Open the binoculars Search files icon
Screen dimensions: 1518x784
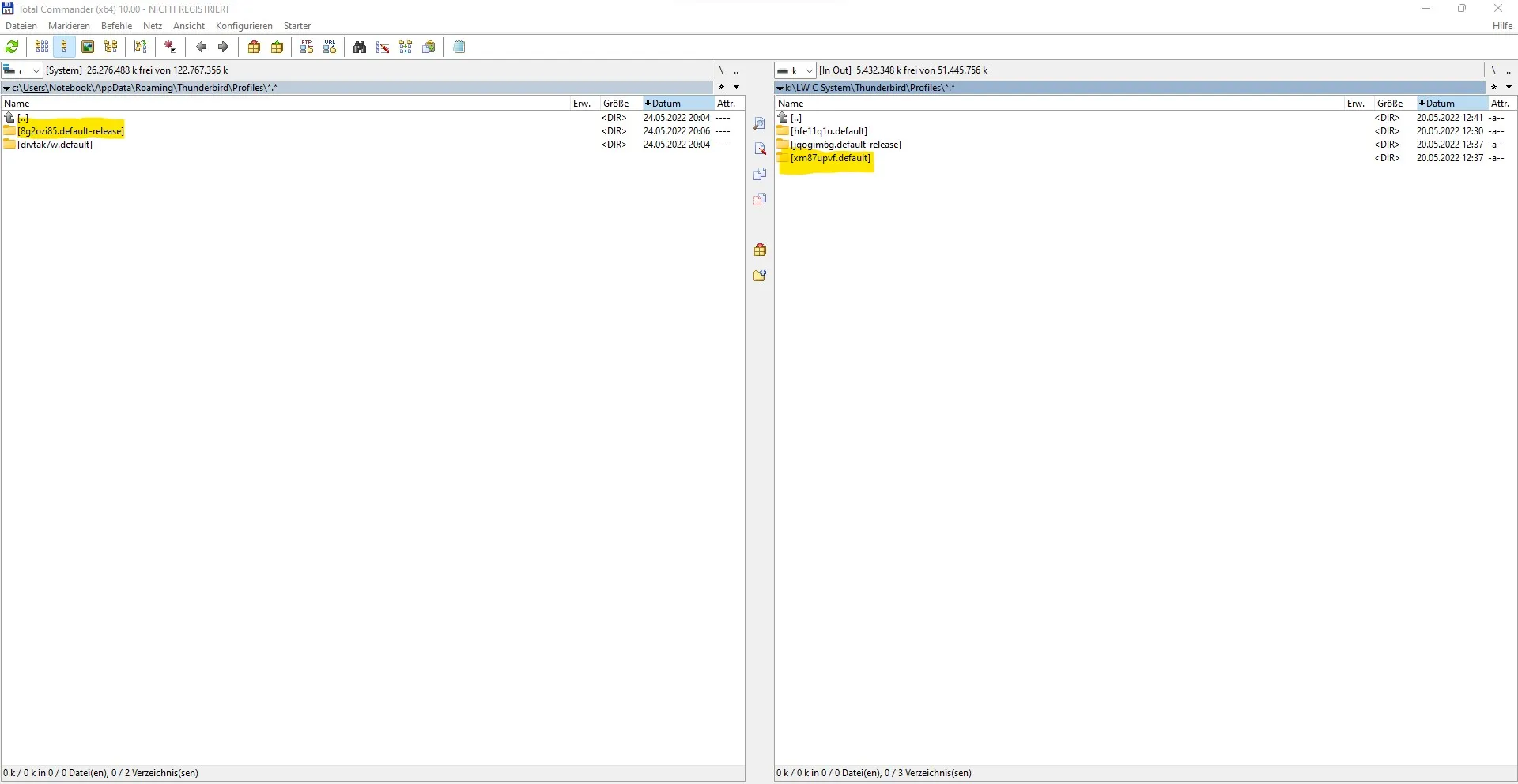point(360,47)
